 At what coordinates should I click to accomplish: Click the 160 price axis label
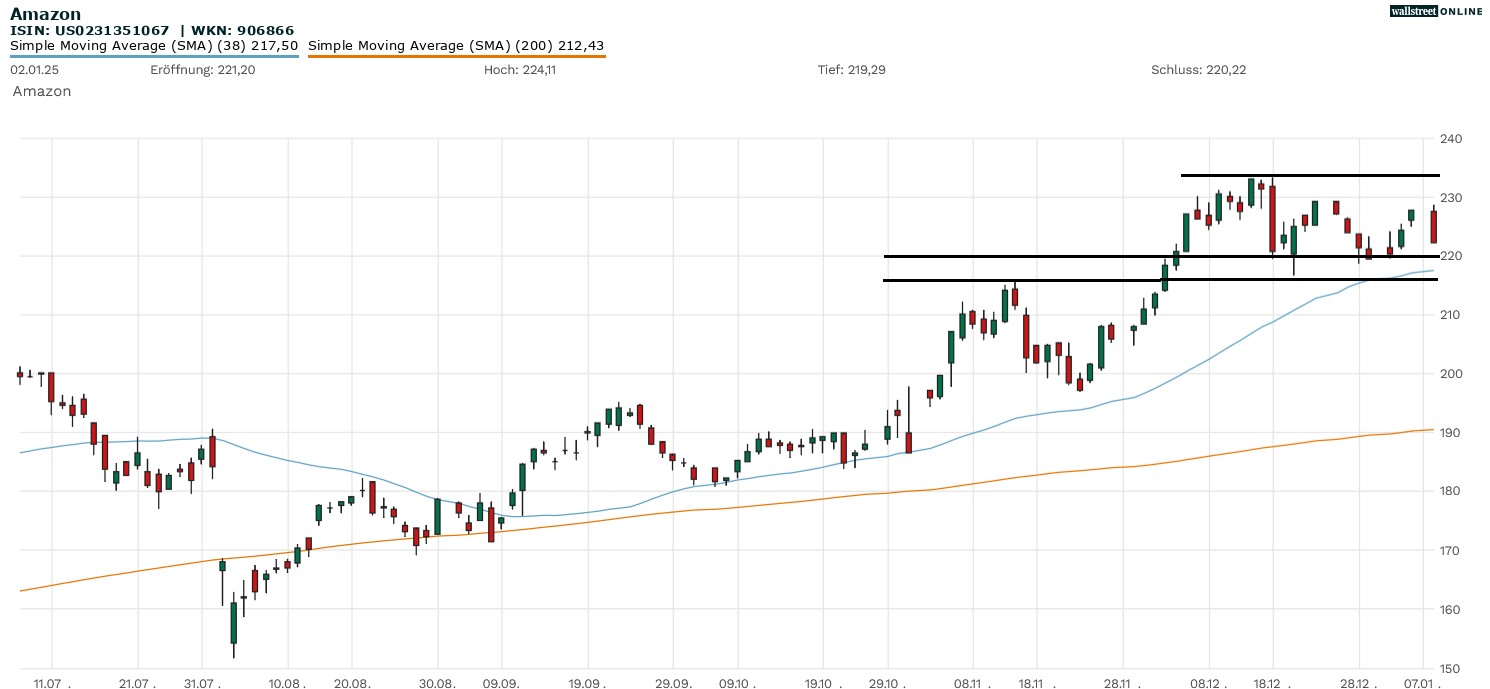point(1450,609)
